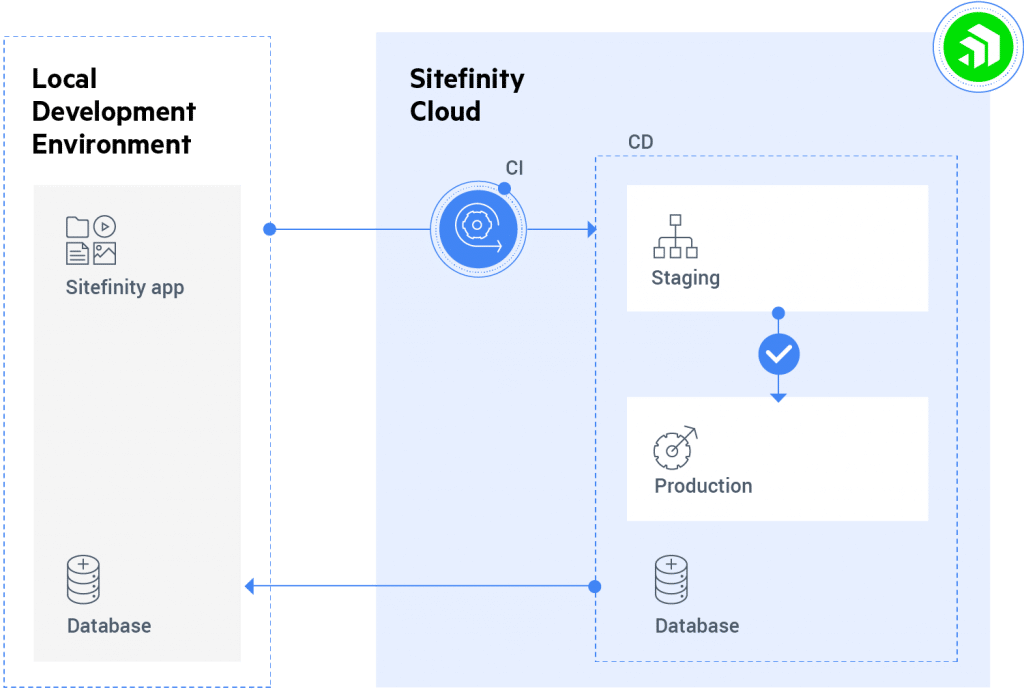
Task: Click the 'CD' label
Action: pyautogui.click(x=641, y=142)
